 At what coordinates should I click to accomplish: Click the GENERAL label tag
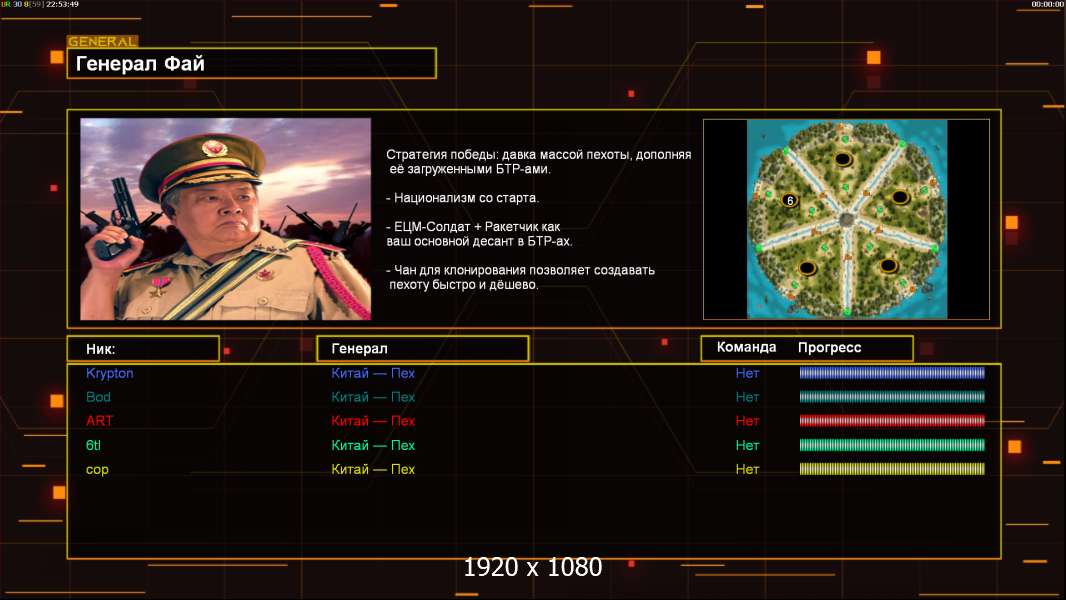click(x=103, y=41)
